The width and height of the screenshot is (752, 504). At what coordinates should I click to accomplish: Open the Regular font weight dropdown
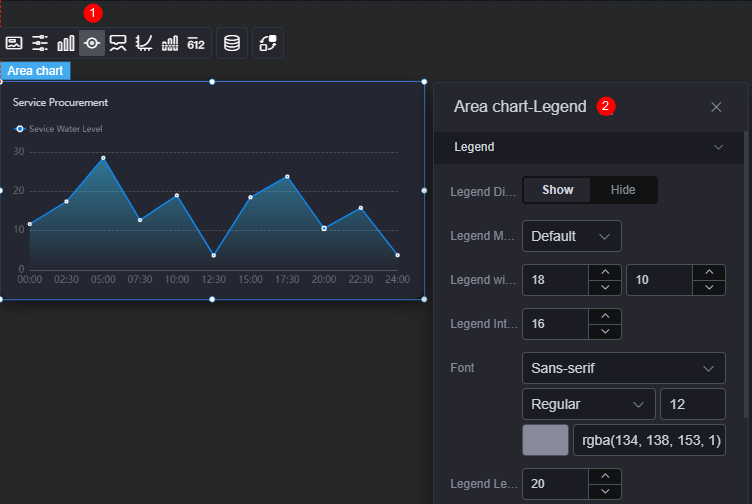(x=588, y=404)
